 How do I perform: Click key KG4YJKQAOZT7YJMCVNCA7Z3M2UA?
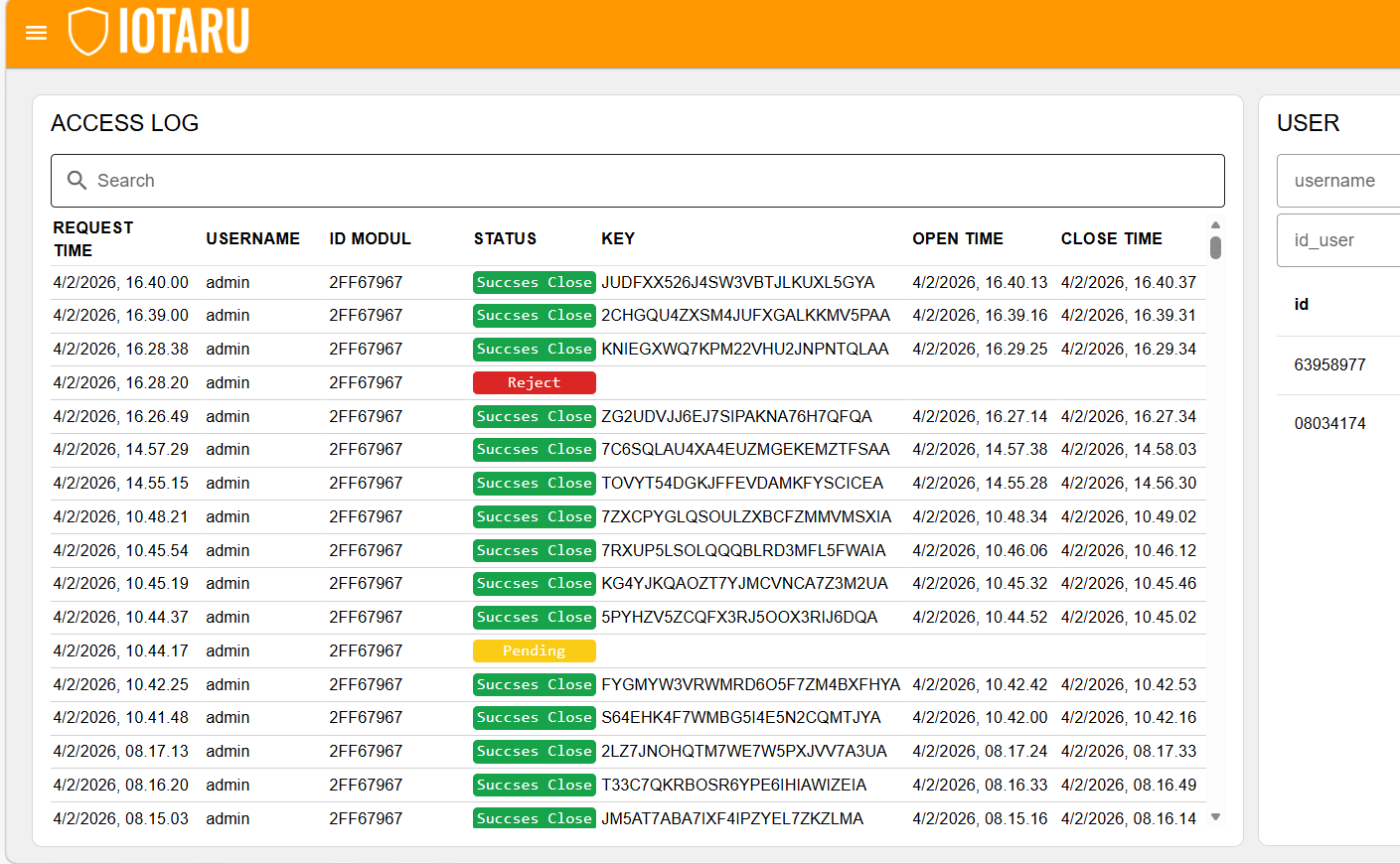pos(744,583)
